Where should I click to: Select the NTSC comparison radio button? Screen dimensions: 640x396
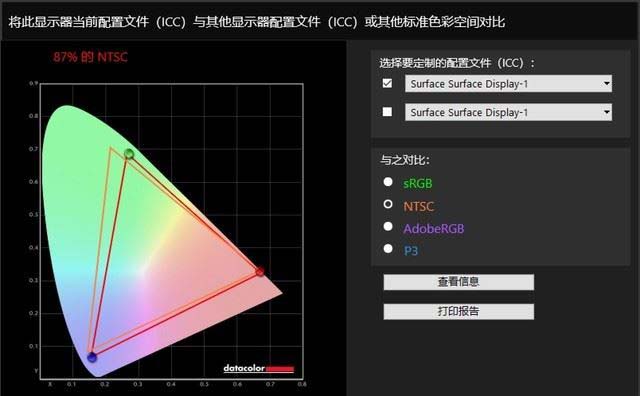click(x=388, y=204)
